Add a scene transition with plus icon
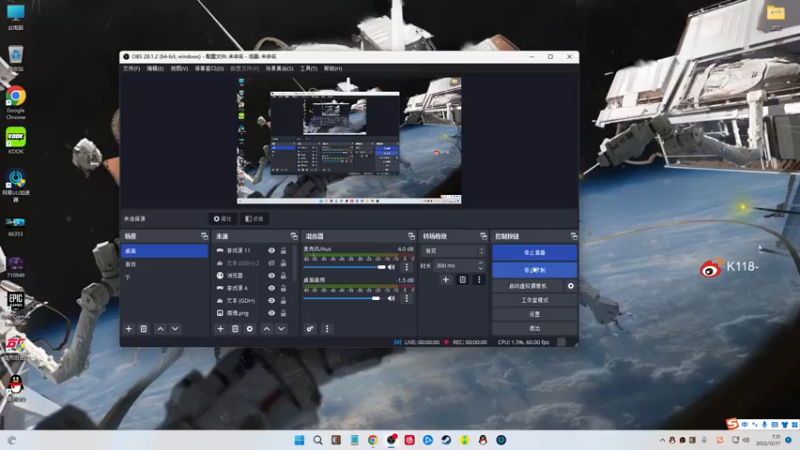The width and height of the screenshot is (800, 450). click(x=445, y=280)
